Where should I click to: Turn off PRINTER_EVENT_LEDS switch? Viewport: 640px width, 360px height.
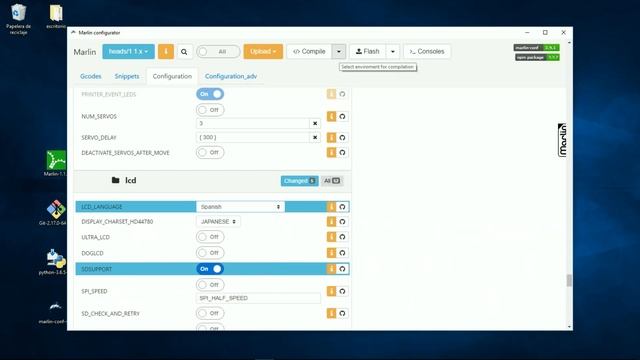tap(210, 94)
